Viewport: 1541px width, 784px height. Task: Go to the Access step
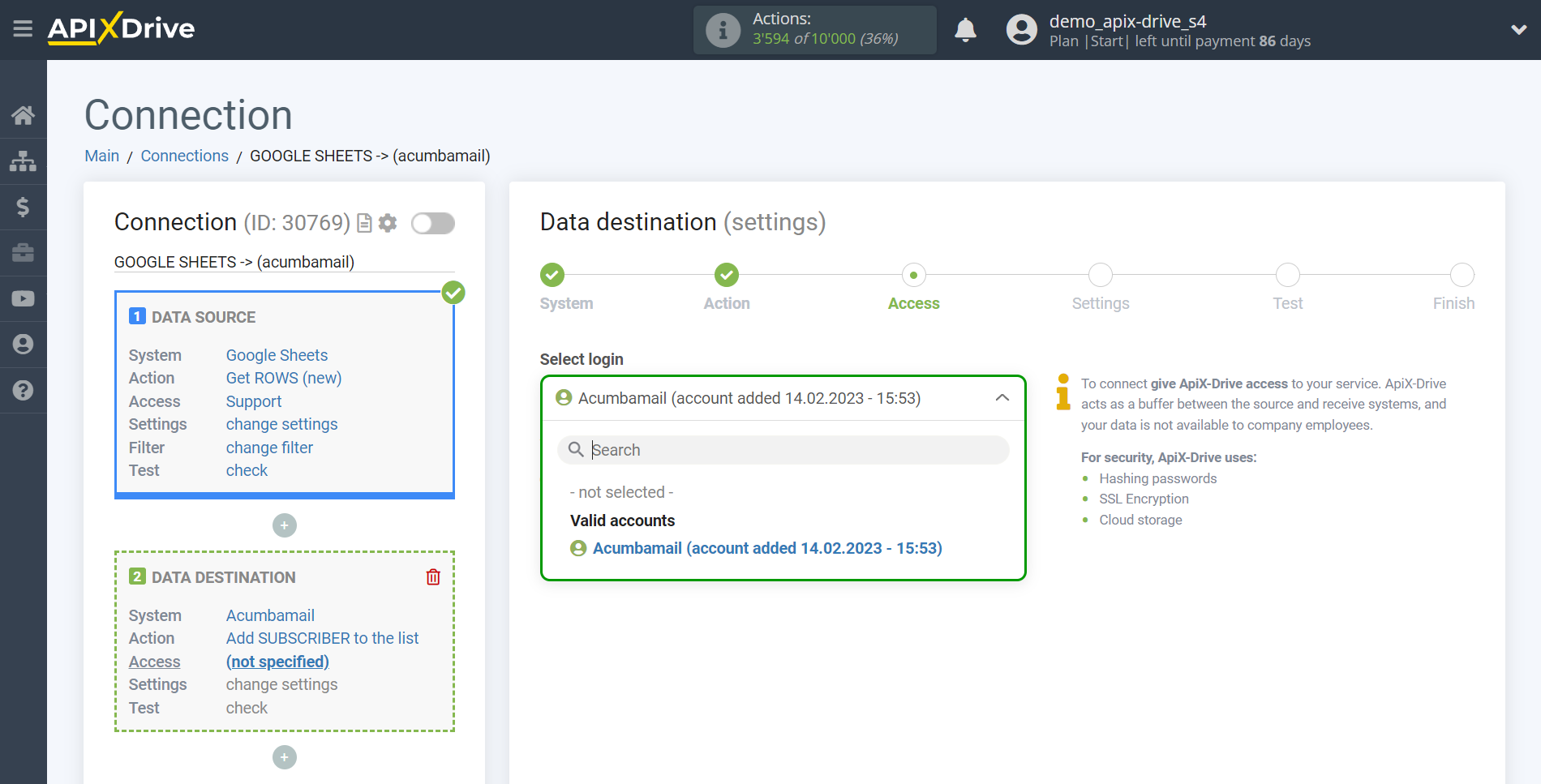[914, 275]
